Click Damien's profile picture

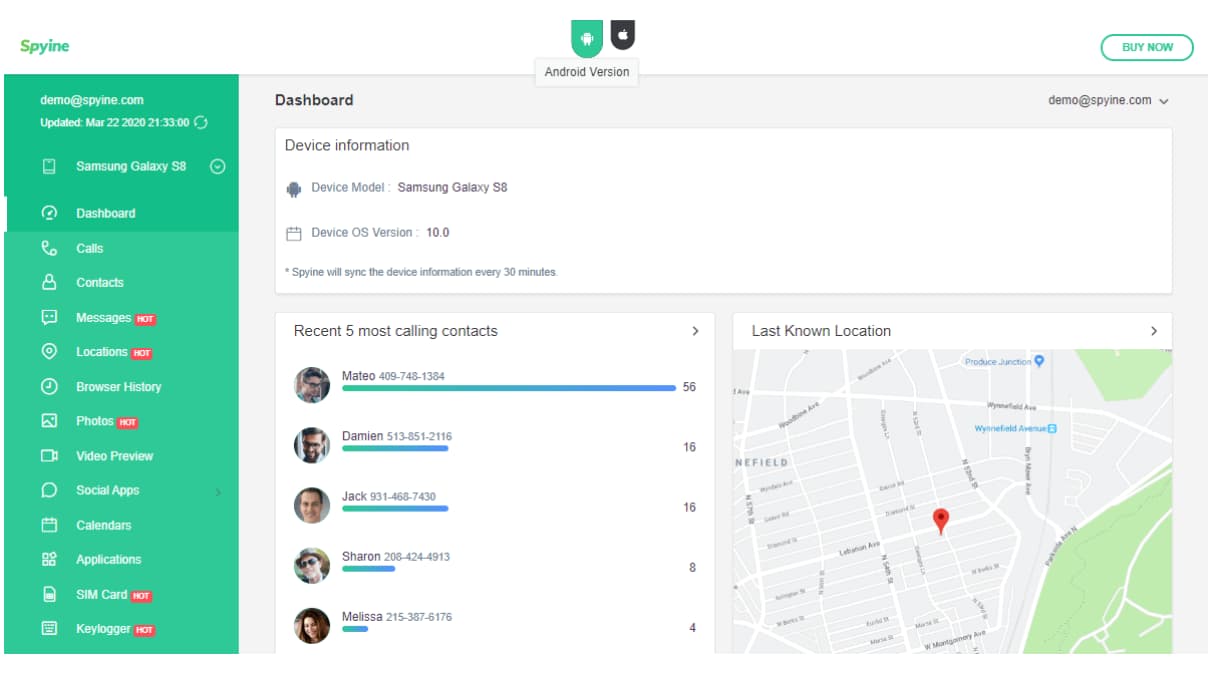[312, 445]
